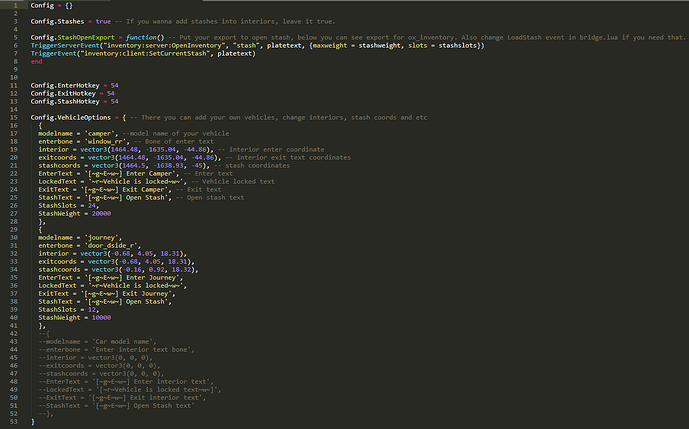Click the 'StashText' key on line 38

click(55, 302)
